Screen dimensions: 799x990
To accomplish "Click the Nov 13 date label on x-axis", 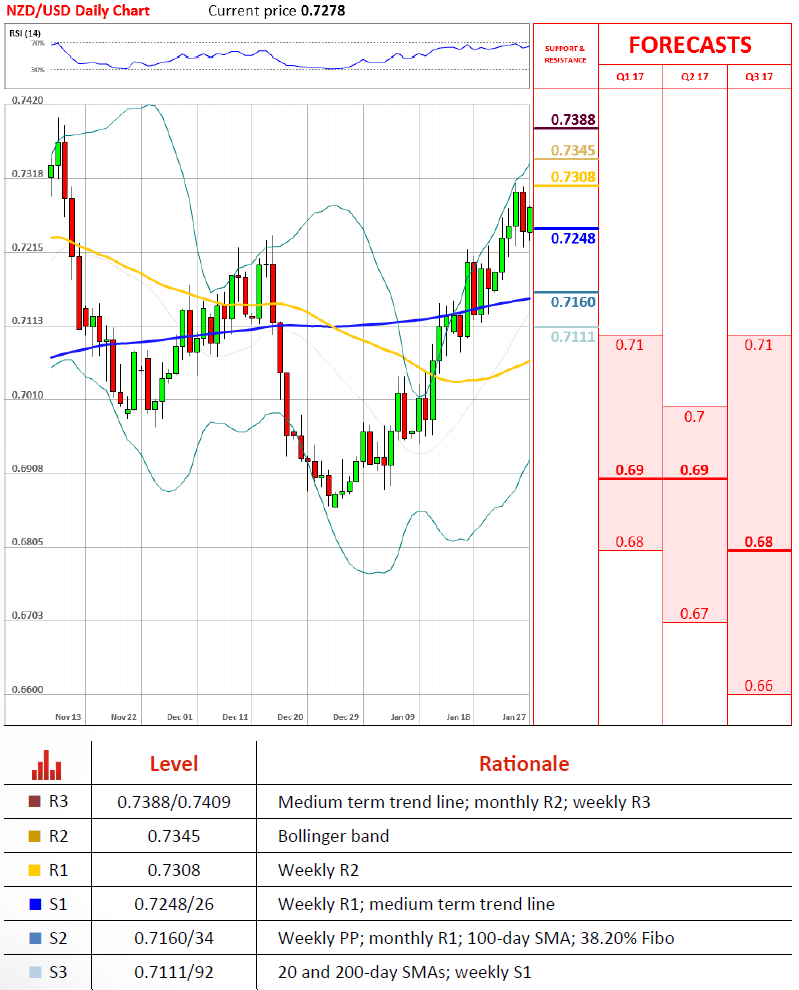I will point(68,717).
